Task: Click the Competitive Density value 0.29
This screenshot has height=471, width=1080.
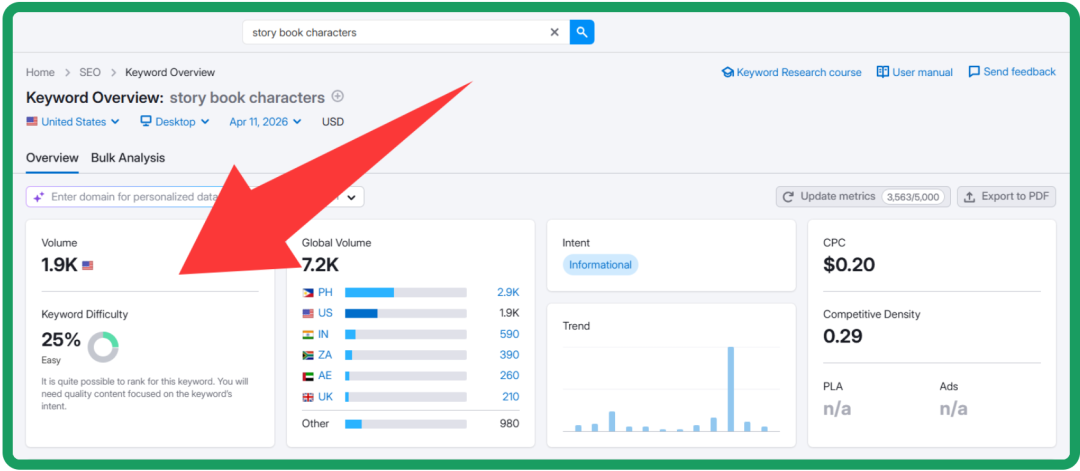Action: pos(842,336)
